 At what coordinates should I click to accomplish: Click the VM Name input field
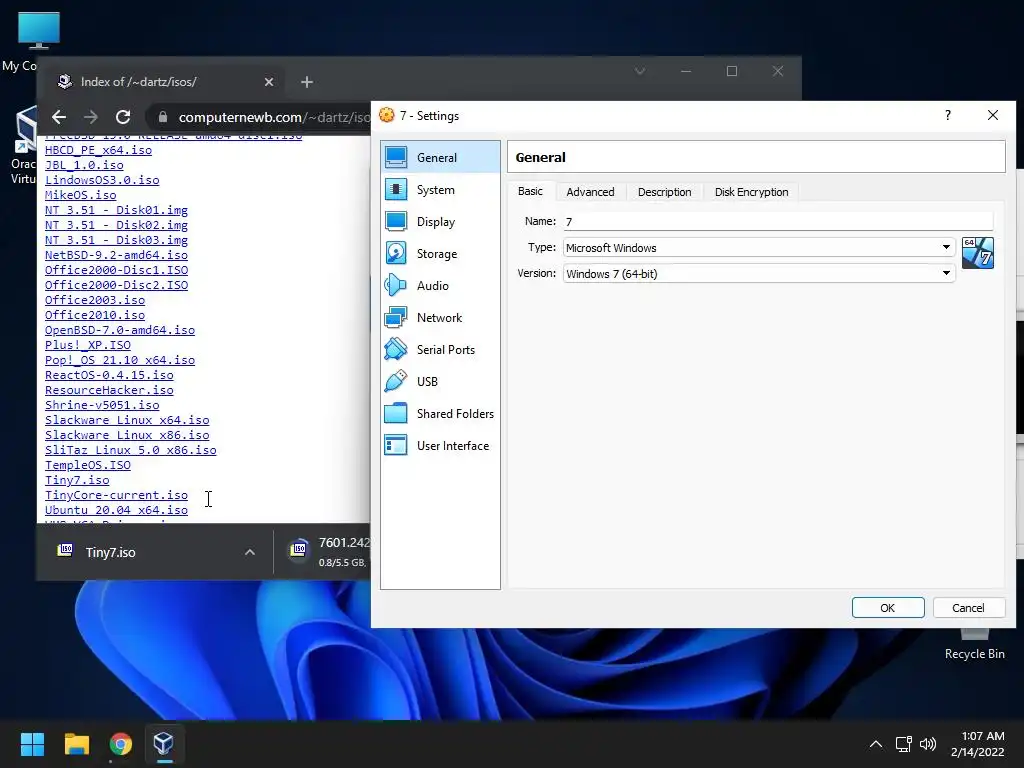(x=778, y=221)
